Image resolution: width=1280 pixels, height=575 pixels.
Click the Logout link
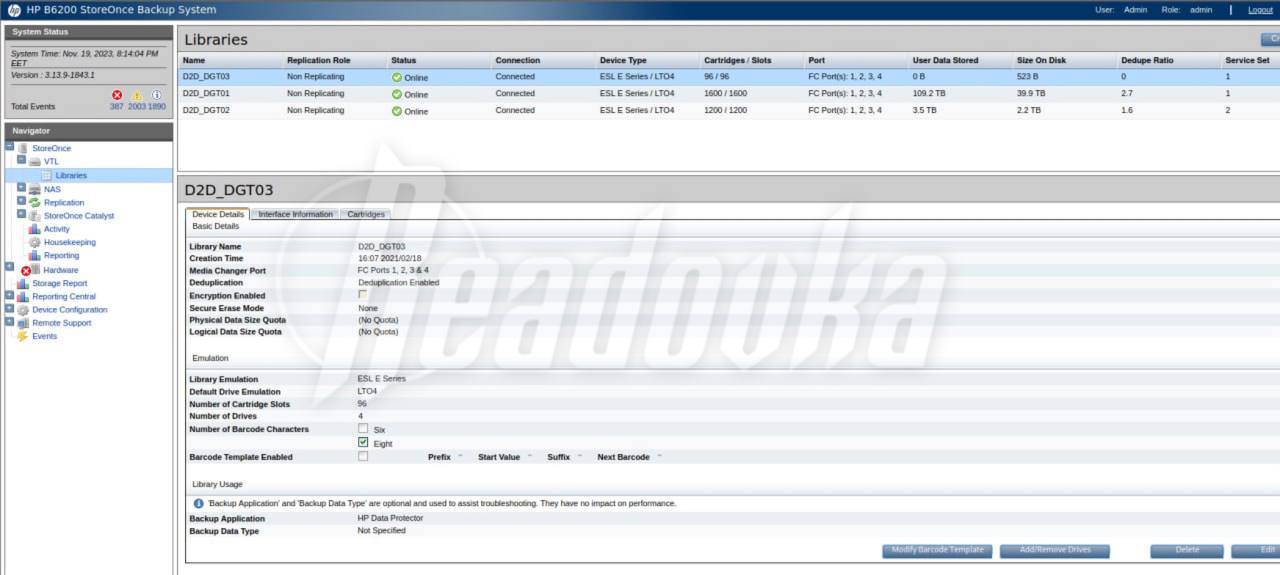[x=1260, y=9]
